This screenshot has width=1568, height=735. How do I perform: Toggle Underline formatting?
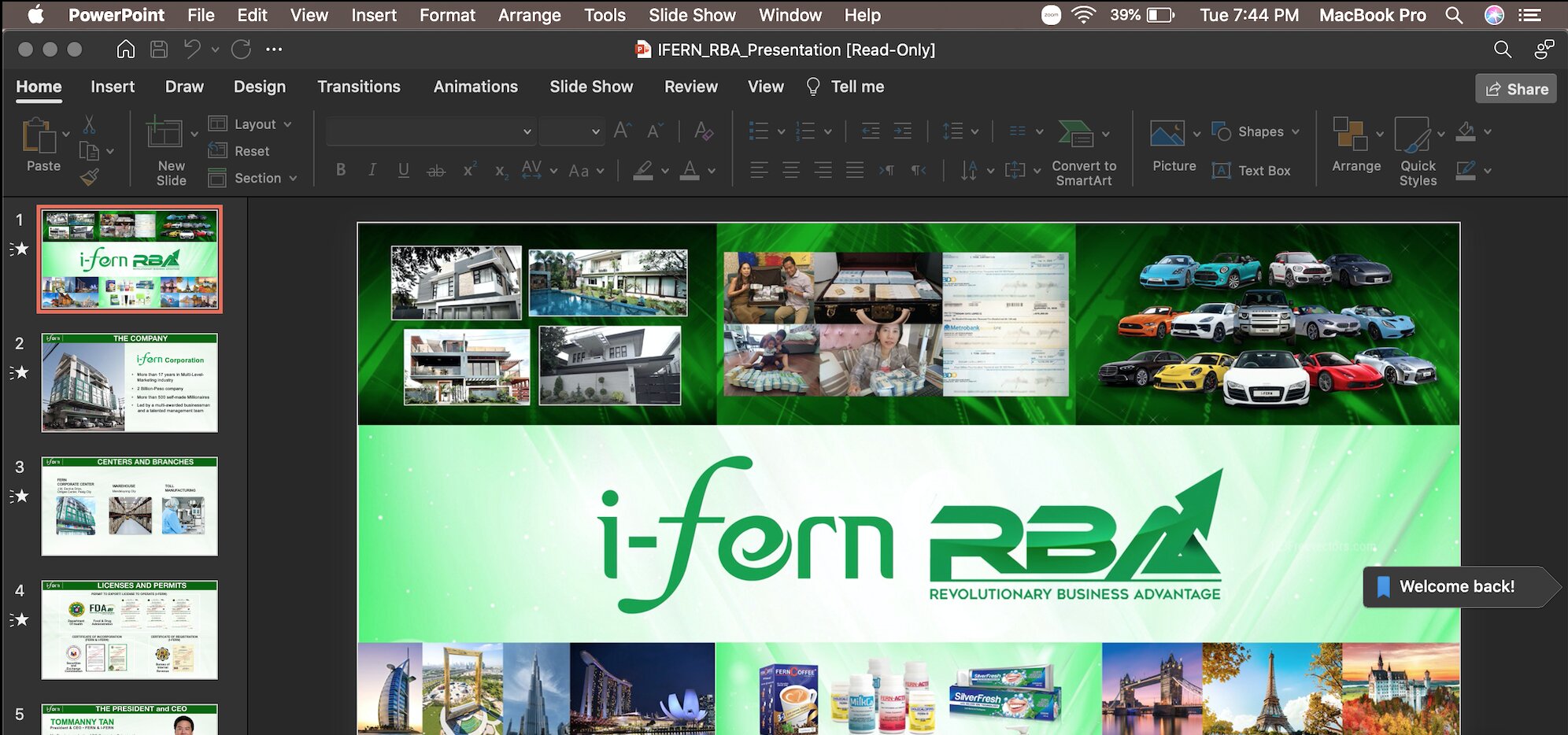(403, 170)
